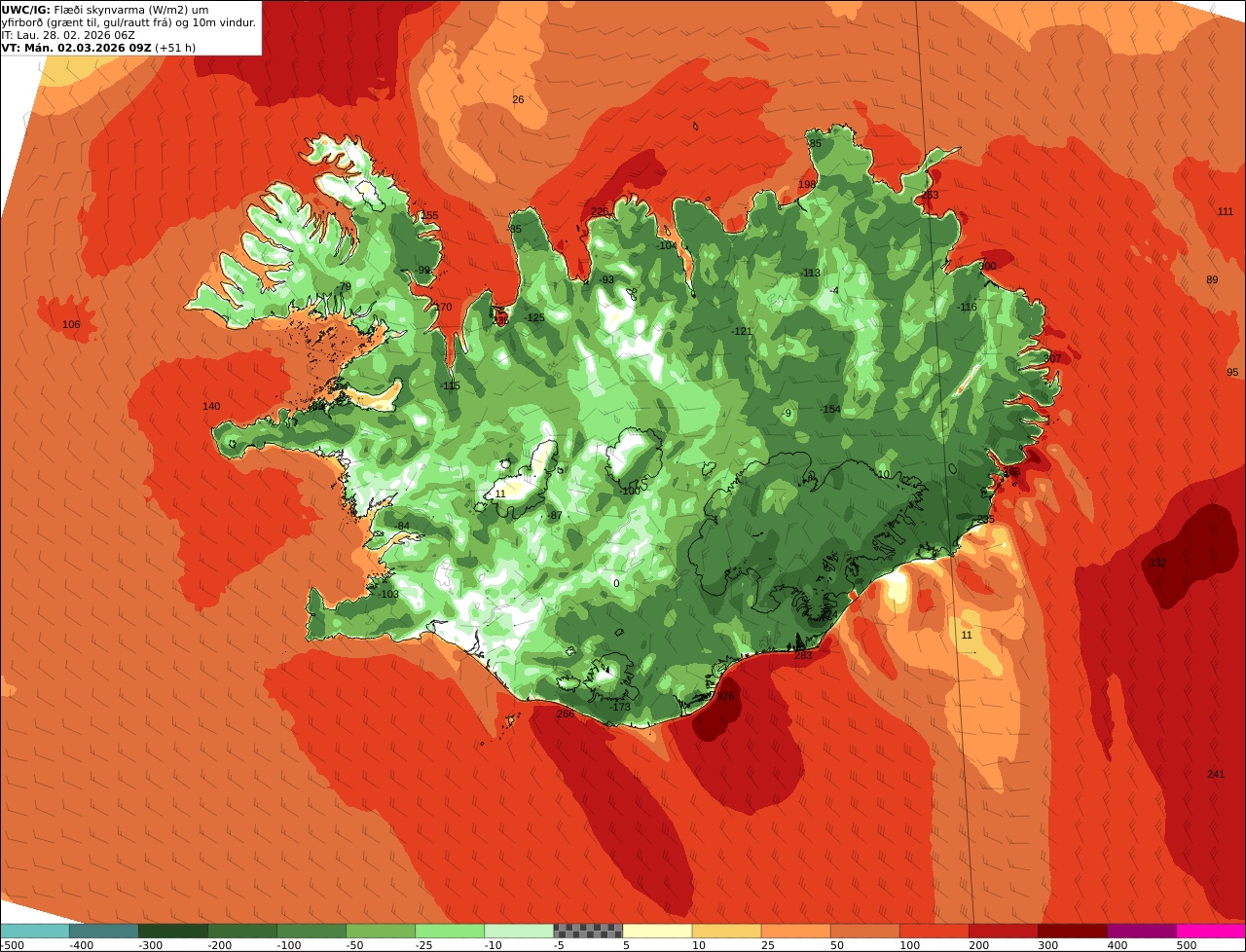Click the map value '84'
1246x952 pixels.
[403, 527]
